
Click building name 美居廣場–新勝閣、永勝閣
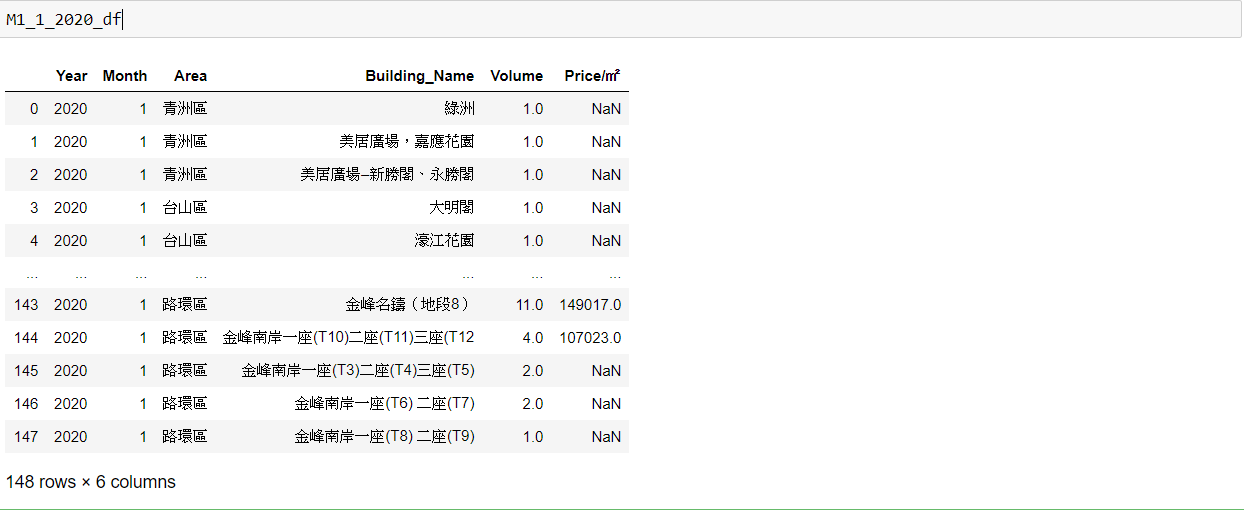(x=388, y=175)
